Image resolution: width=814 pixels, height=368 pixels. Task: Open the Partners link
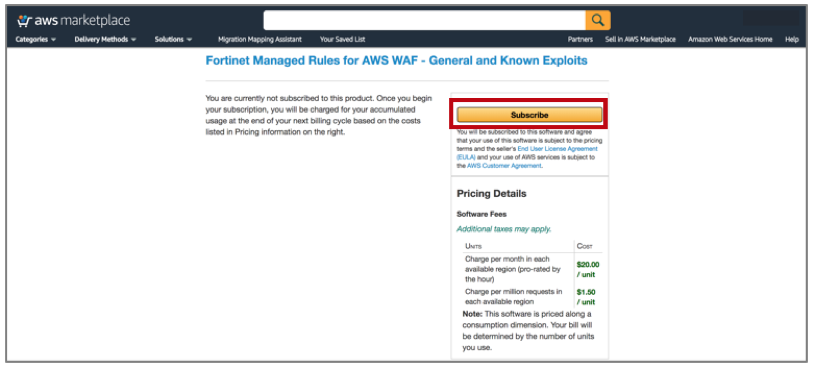580,39
